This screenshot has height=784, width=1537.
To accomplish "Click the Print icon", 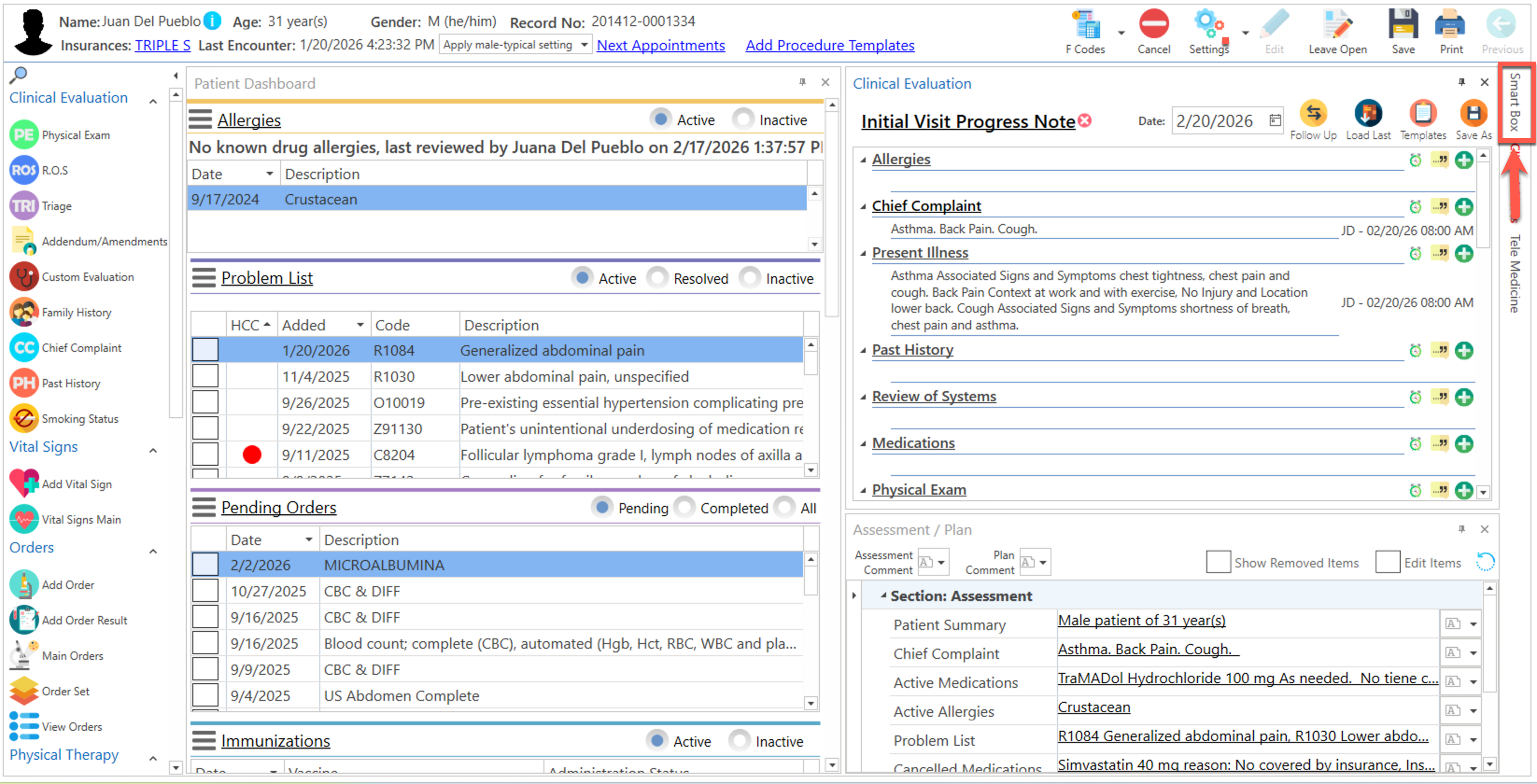I will point(1451,25).
